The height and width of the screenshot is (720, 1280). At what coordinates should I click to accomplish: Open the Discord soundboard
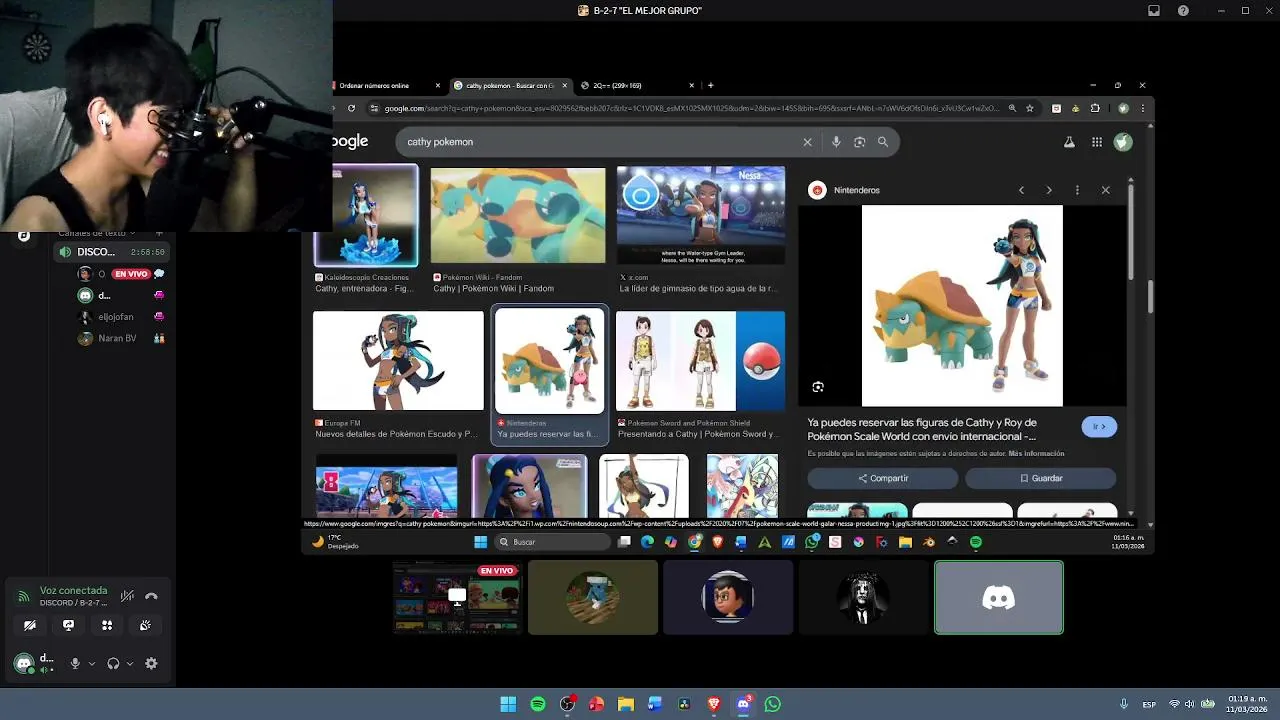(145, 625)
